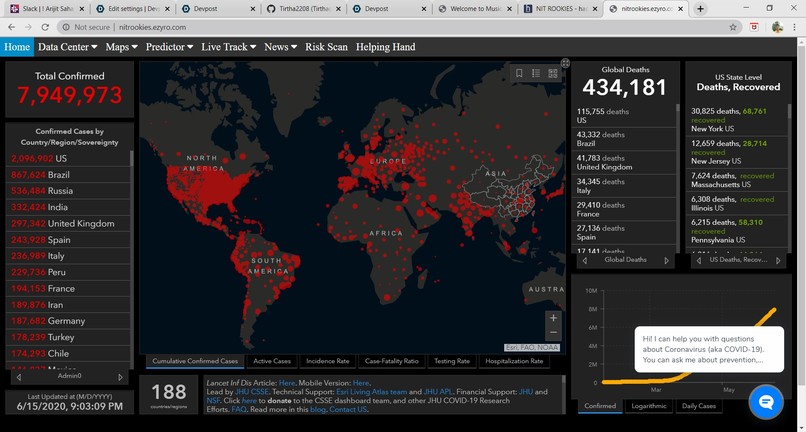Reload the nitrookies page
806x432 pixels.
point(45,27)
